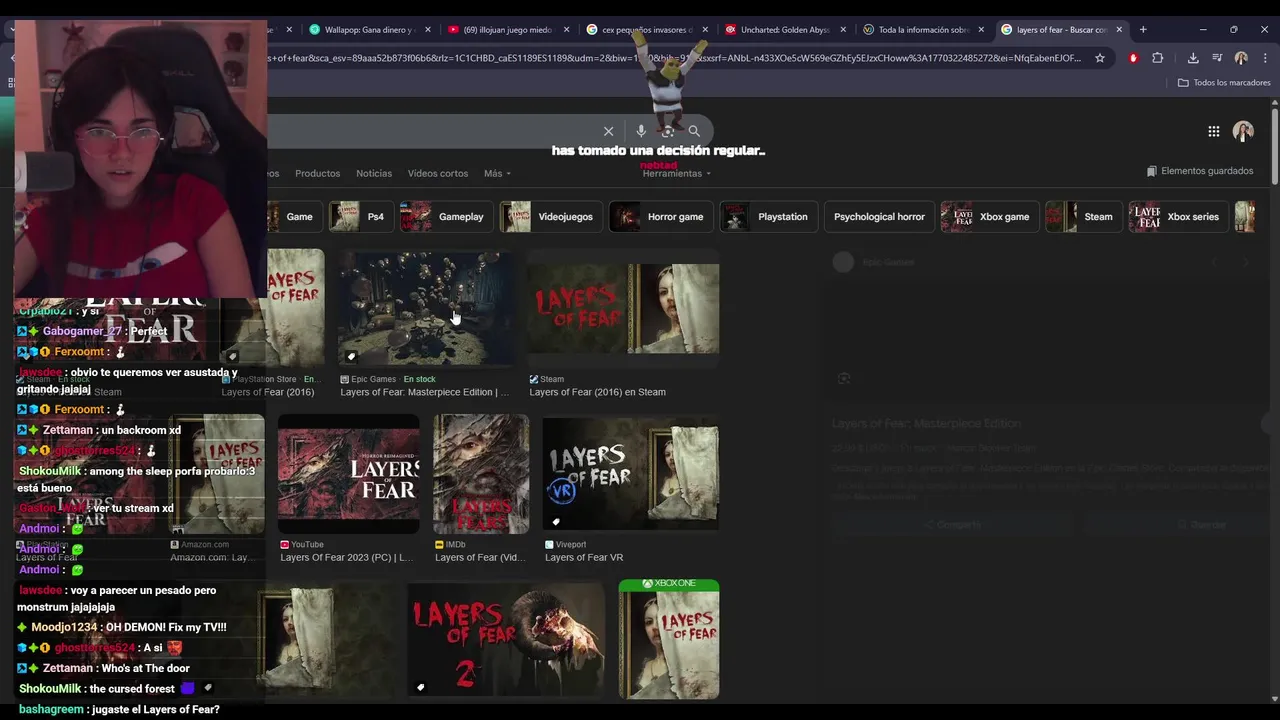The width and height of the screenshot is (1280, 720).
Task: Clear the Google search box text
Action: [x=608, y=131]
